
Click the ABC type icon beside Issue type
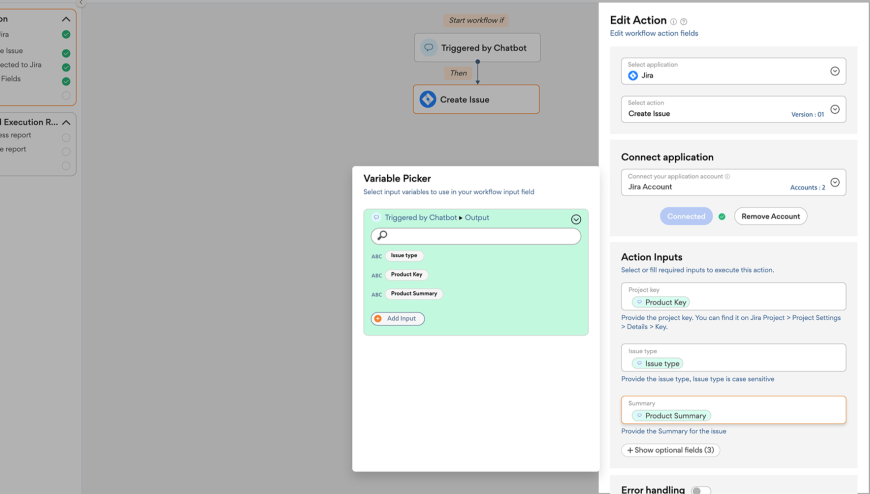click(x=377, y=256)
